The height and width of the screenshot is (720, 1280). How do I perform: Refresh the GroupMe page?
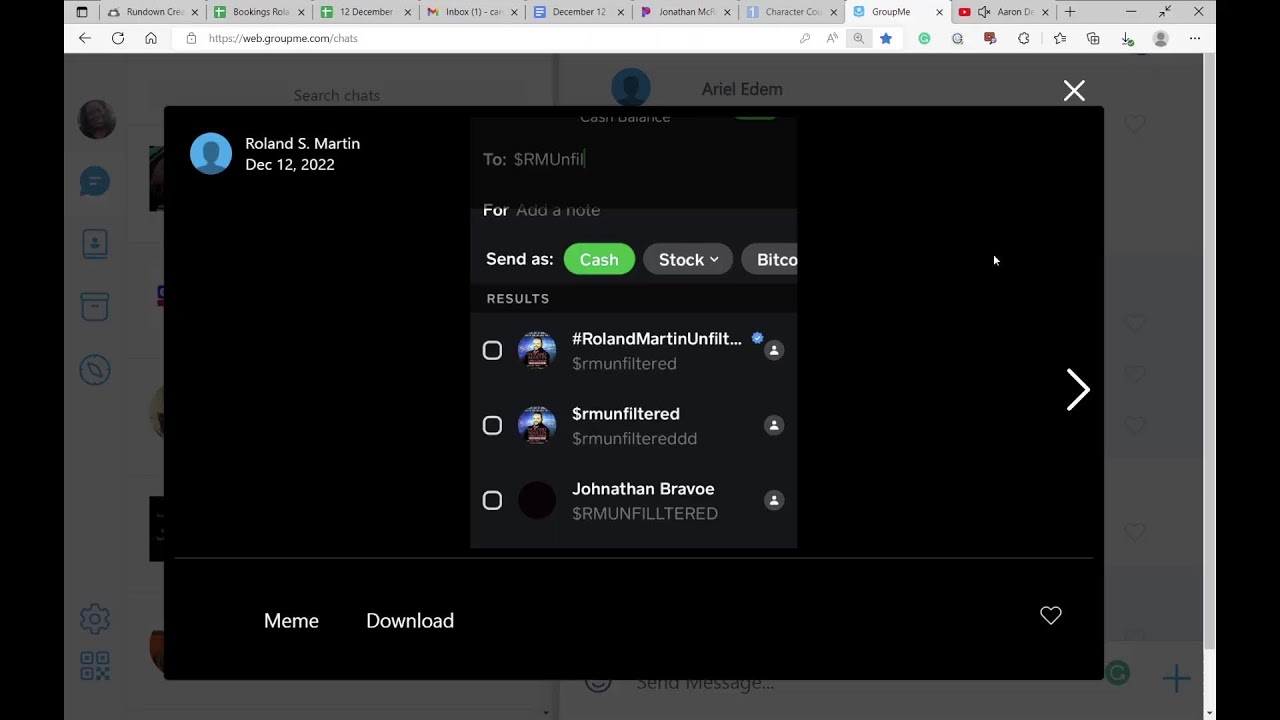click(x=118, y=38)
